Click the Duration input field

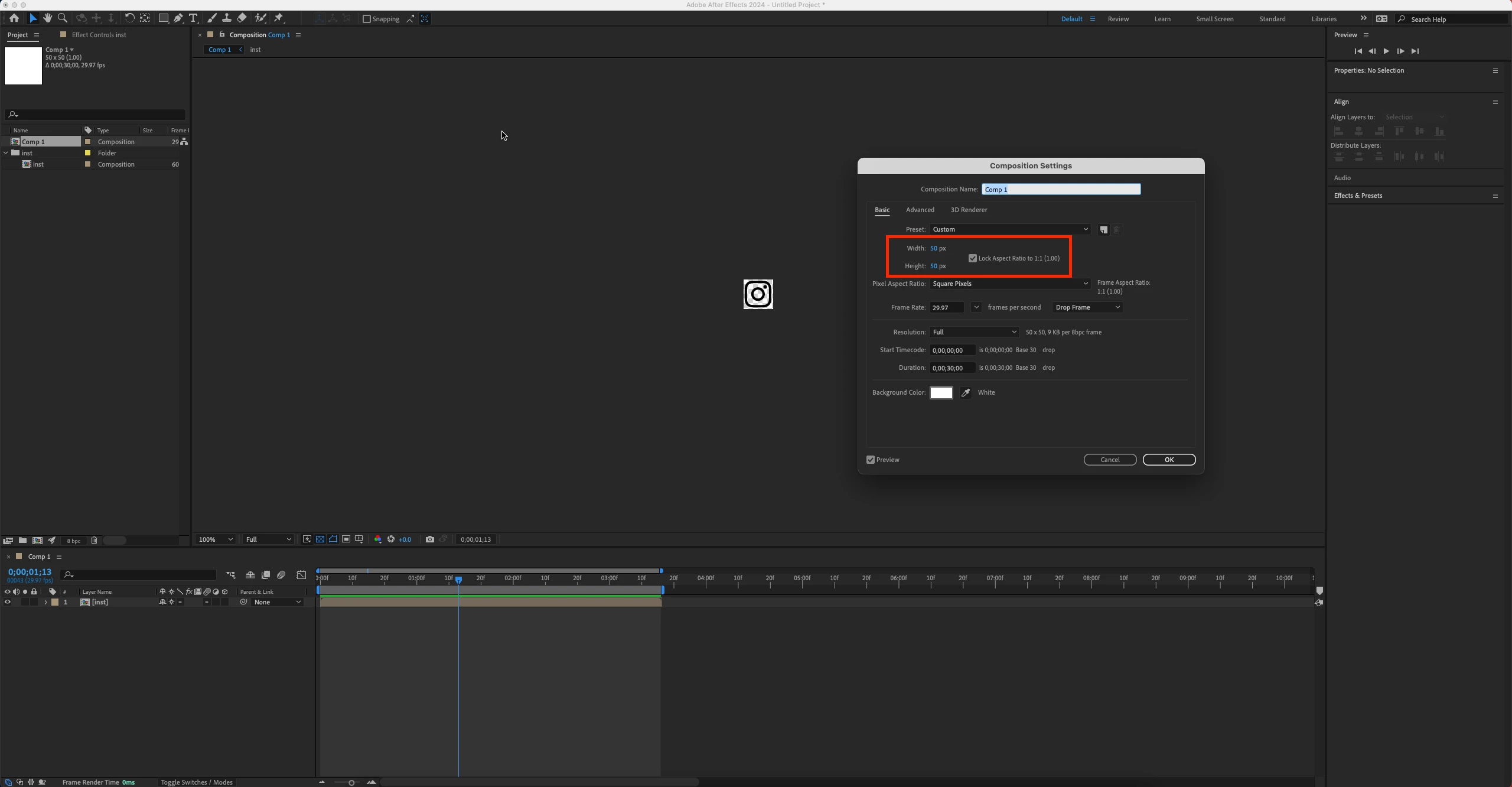point(951,368)
